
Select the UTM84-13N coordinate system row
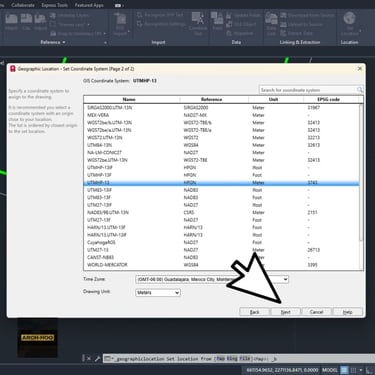tap(221, 145)
